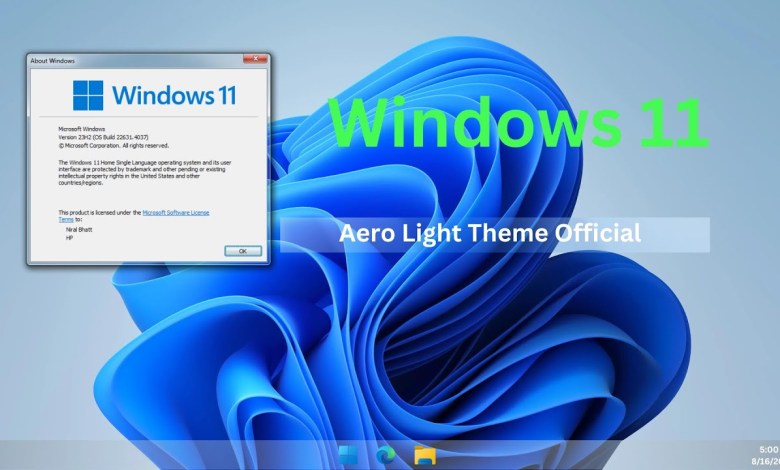Viewport: 780px width, 470px height.
Task: Click the green Windows 11 heading text
Action: coord(518,122)
